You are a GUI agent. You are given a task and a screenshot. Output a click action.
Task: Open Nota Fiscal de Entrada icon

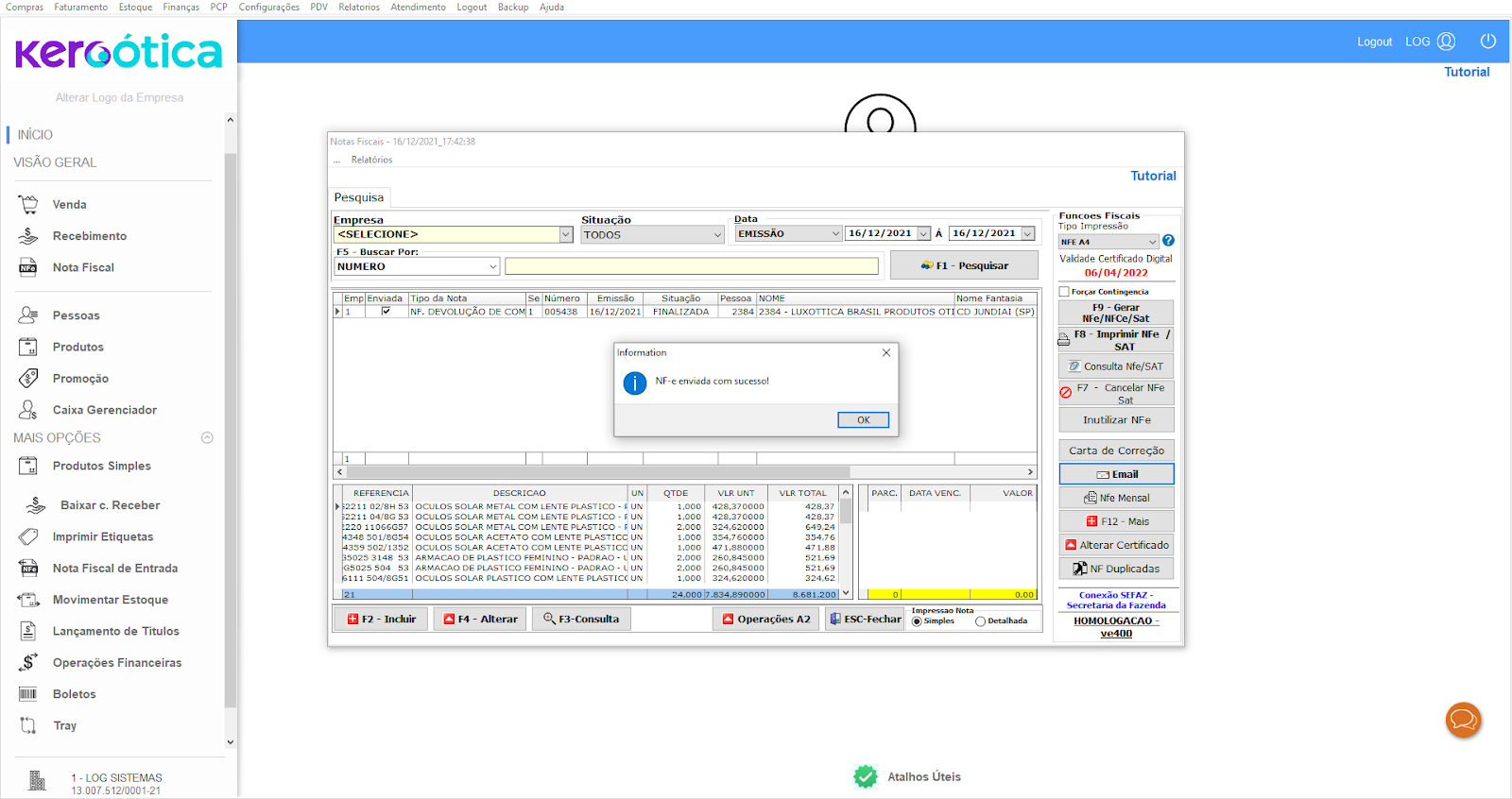click(28, 569)
